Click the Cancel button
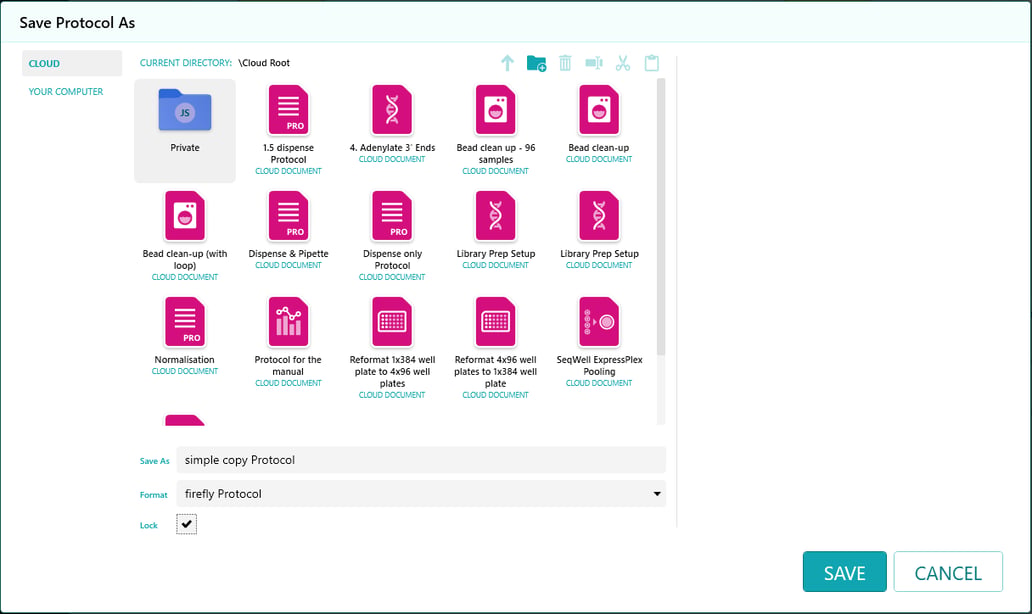The height and width of the screenshot is (614, 1032). click(x=948, y=572)
